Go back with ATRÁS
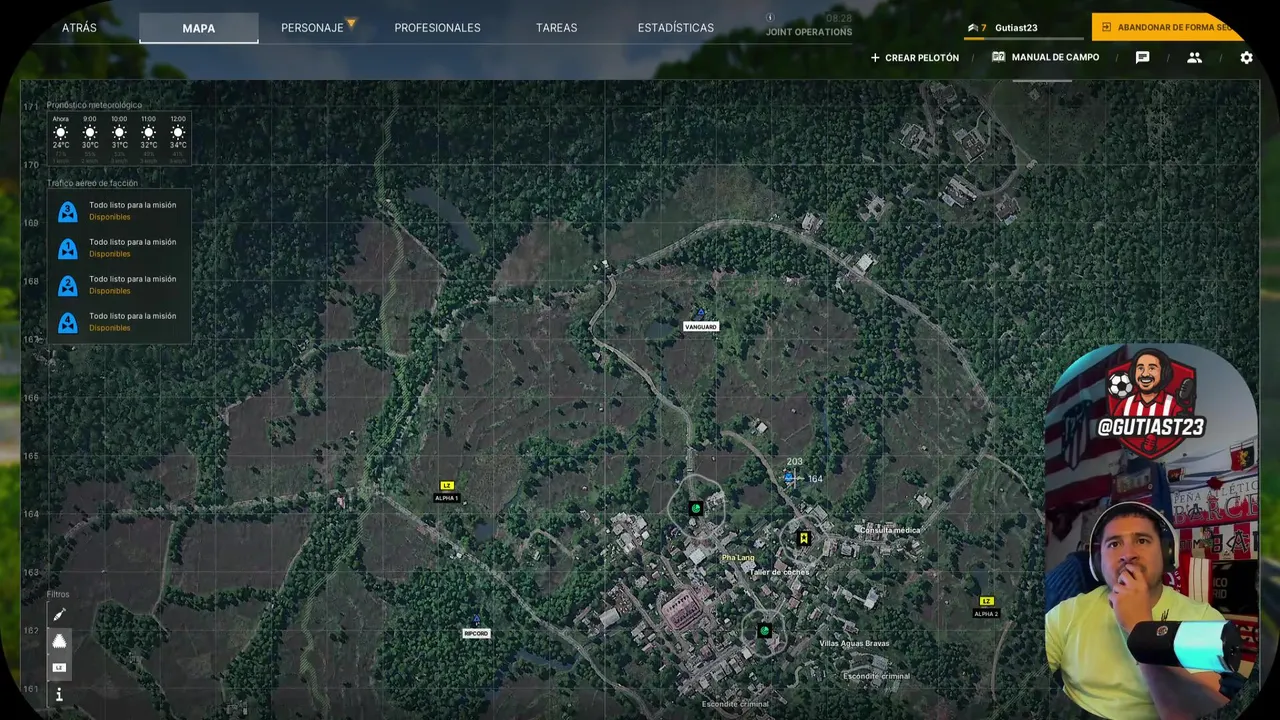Image resolution: width=1280 pixels, height=720 pixels. [79, 28]
